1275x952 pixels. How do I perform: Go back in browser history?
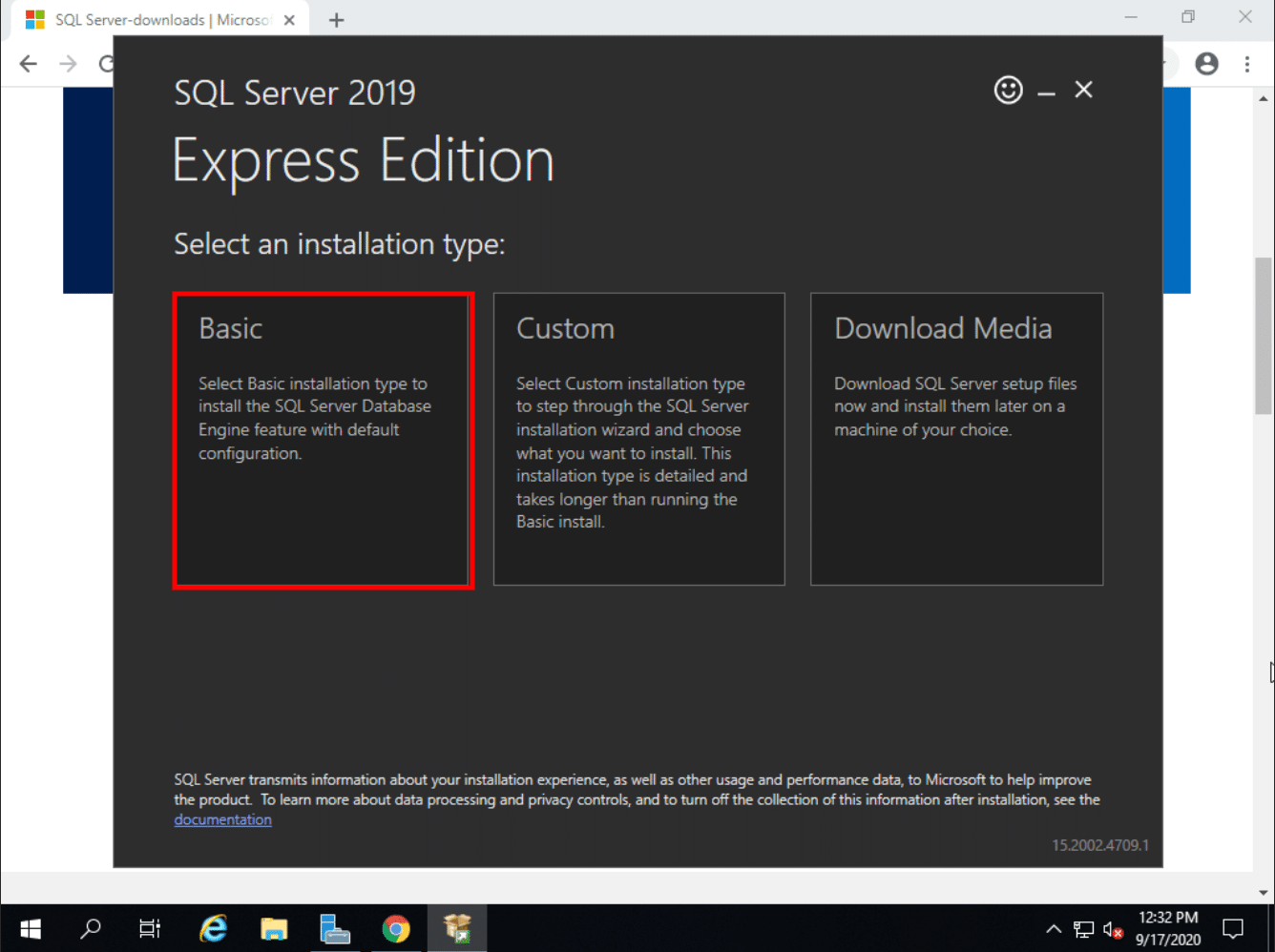pos(29,64)
